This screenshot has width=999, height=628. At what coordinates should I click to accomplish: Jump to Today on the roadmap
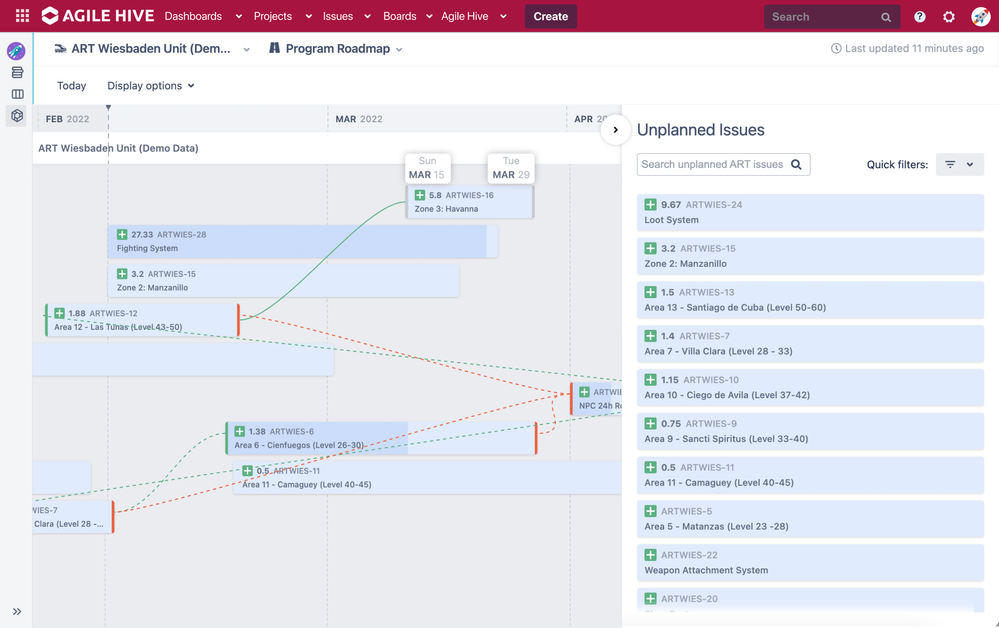pos(71,85)
